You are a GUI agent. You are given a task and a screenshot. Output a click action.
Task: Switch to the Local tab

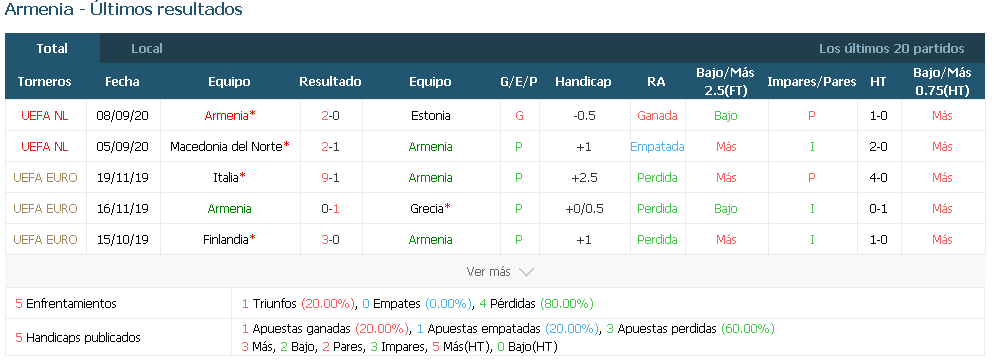pyautogui.click(x=147, y=48)
